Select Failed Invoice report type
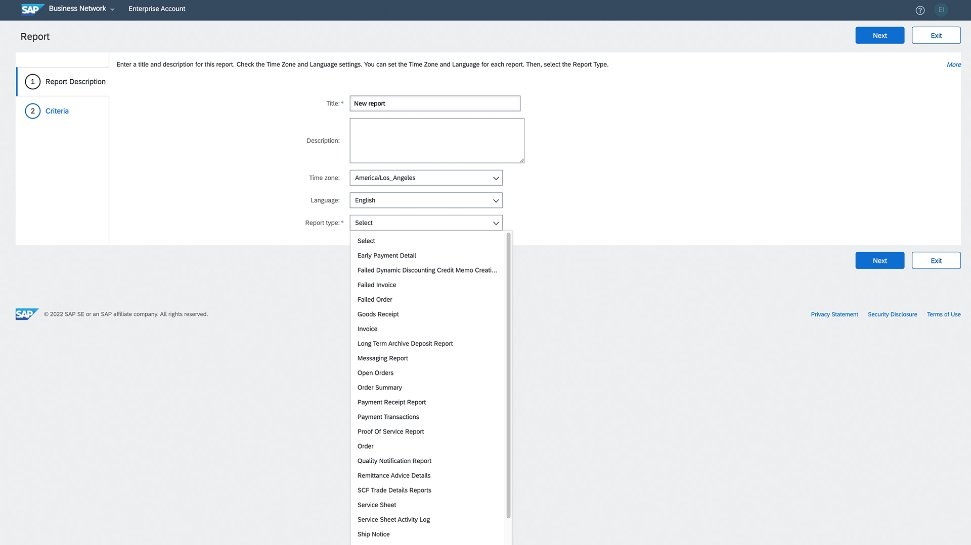Screen dimensions: 971x545 coord(377,285)
